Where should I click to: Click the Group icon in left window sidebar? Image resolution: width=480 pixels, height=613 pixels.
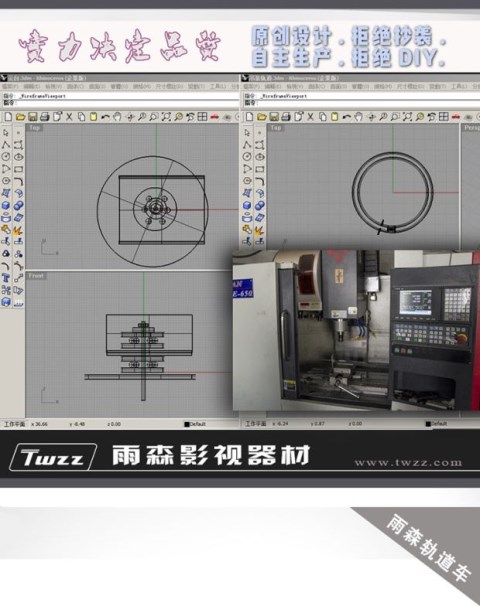6,254
